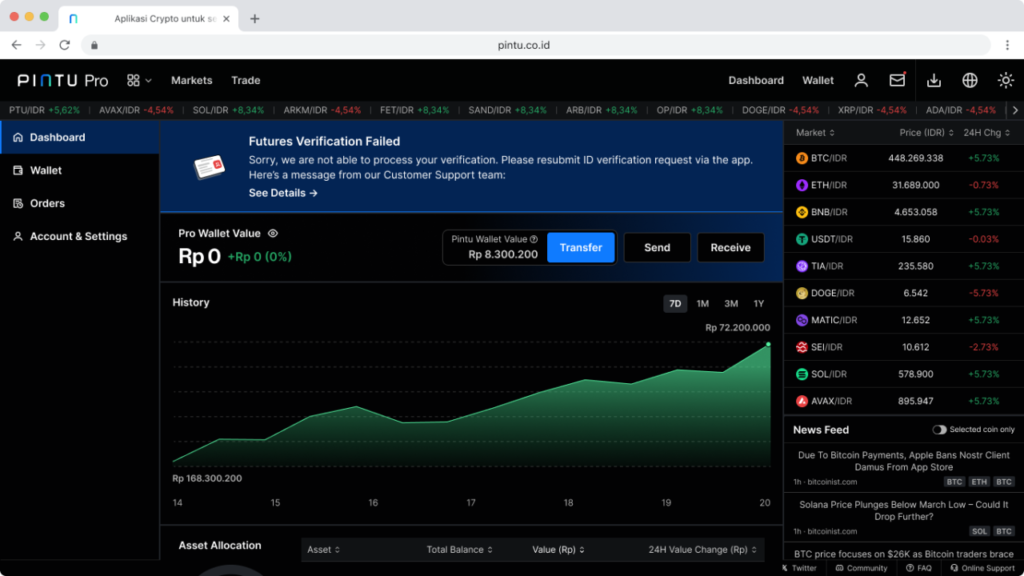Click the pintu.co.id address bar
This screenshot has height=576, width=1024.
point(536,45)
